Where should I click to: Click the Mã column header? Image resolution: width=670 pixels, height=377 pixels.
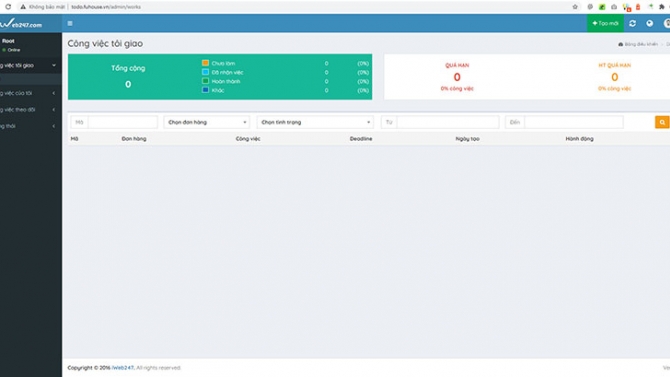click(74, 139)
